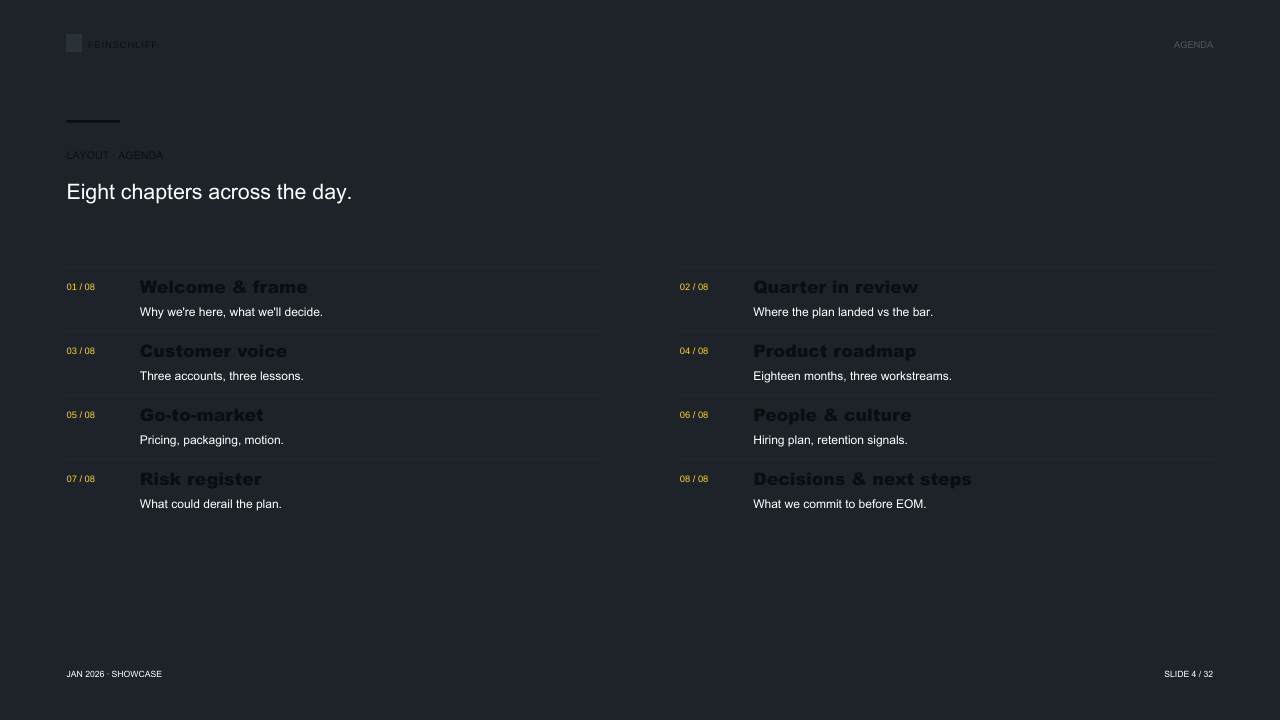Select the Welcome & frame chapter heading

(x=224, y=288)
